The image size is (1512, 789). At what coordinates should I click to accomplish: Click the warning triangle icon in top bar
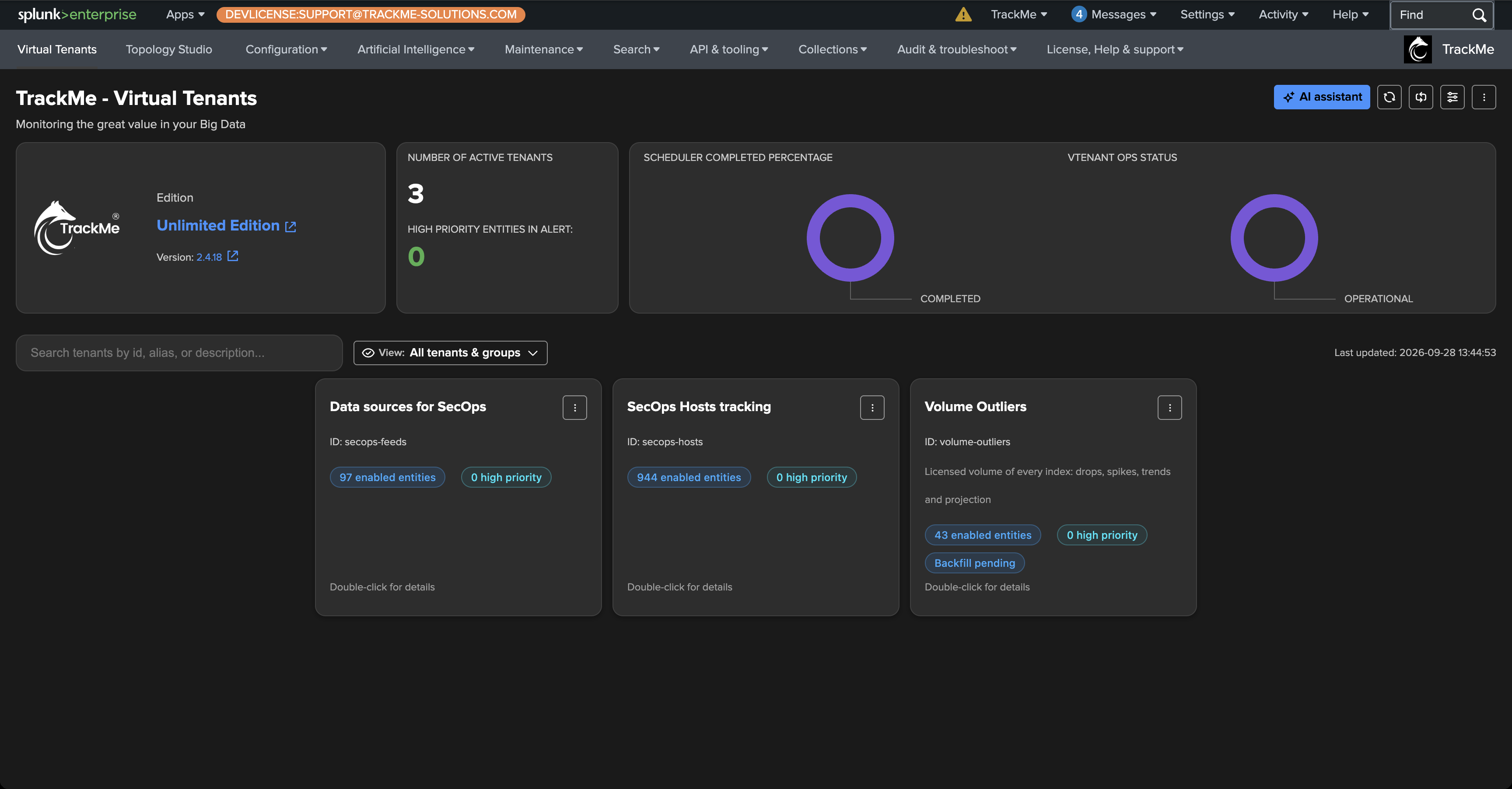tap(963, 15)
